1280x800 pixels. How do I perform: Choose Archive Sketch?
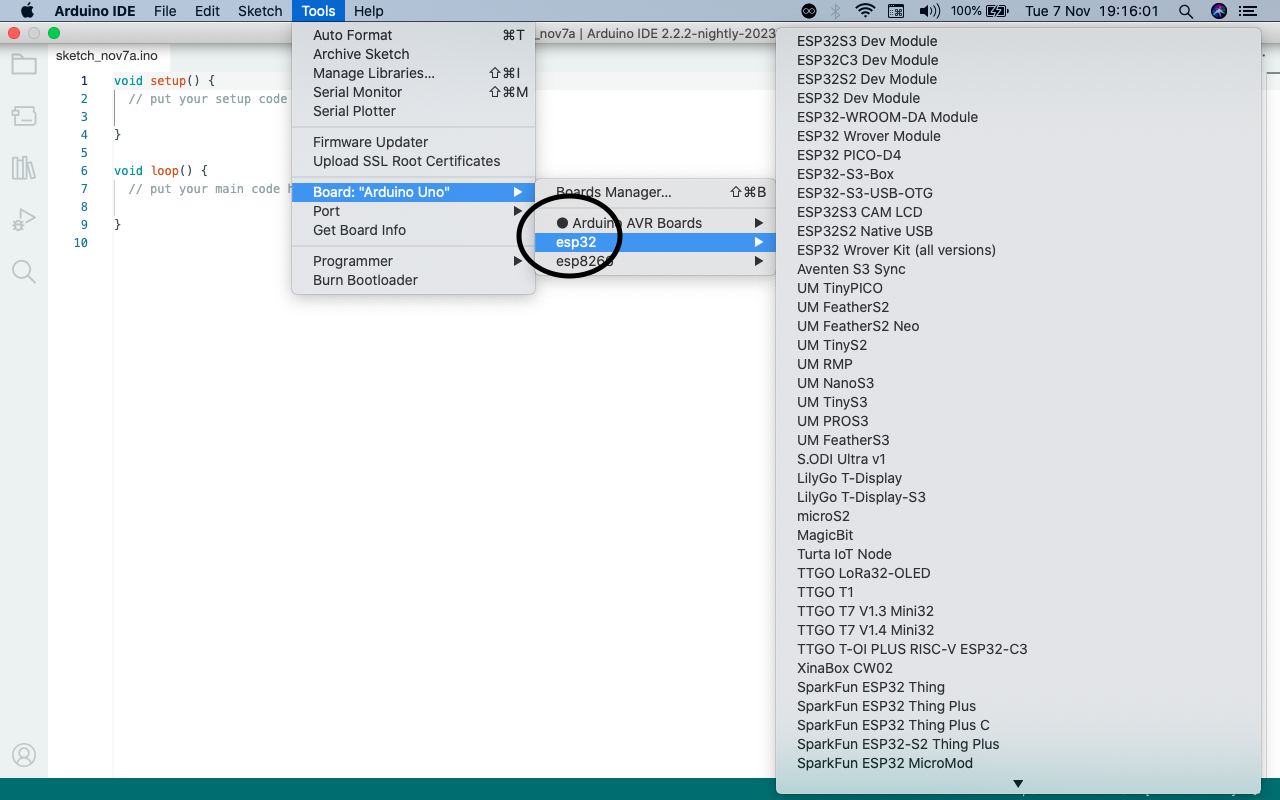(x=413, y=54)
